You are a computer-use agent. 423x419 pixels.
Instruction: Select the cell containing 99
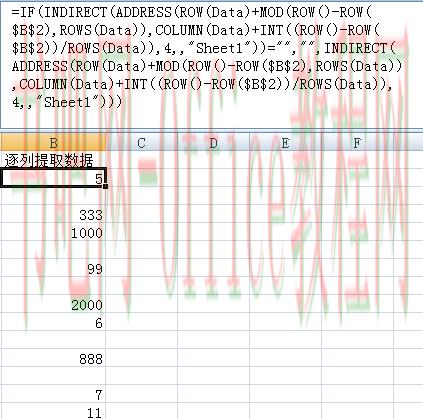(53, 269)
